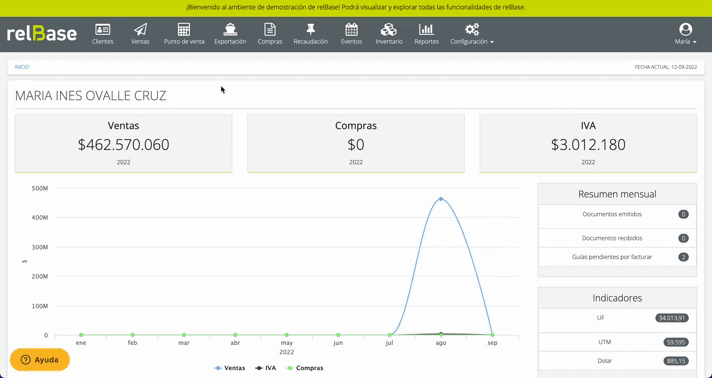Open the Recaudación pin icon
This screenshot has width=712, height=378.
[x=311, y=30]
